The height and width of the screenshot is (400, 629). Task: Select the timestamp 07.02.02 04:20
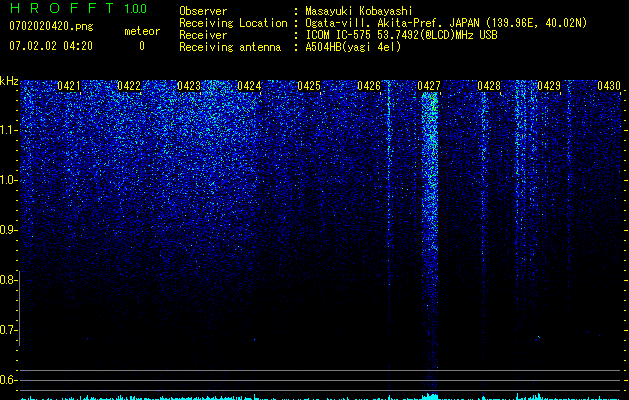click(51, 46)
